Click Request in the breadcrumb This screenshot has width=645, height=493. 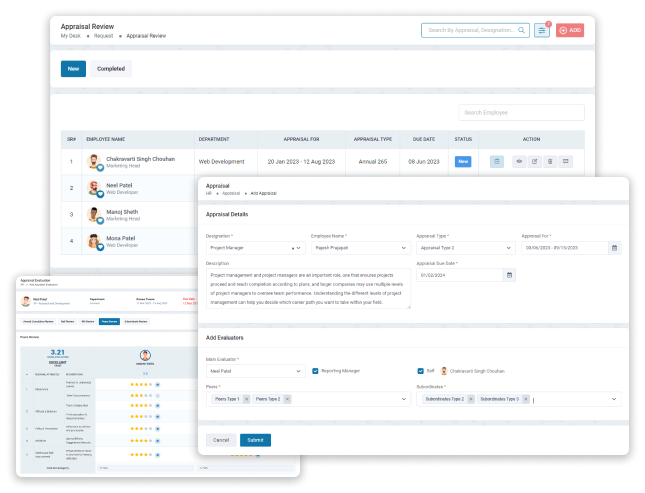pos(103,36)
